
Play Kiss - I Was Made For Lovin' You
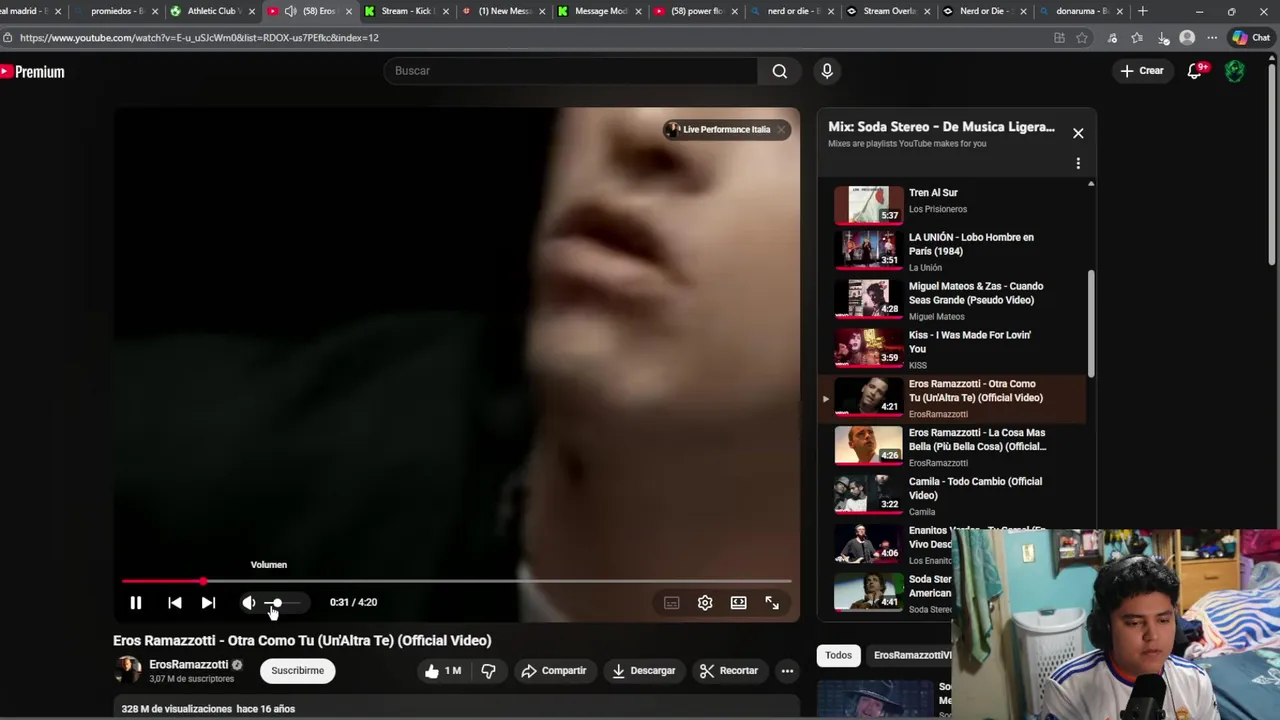952,349
